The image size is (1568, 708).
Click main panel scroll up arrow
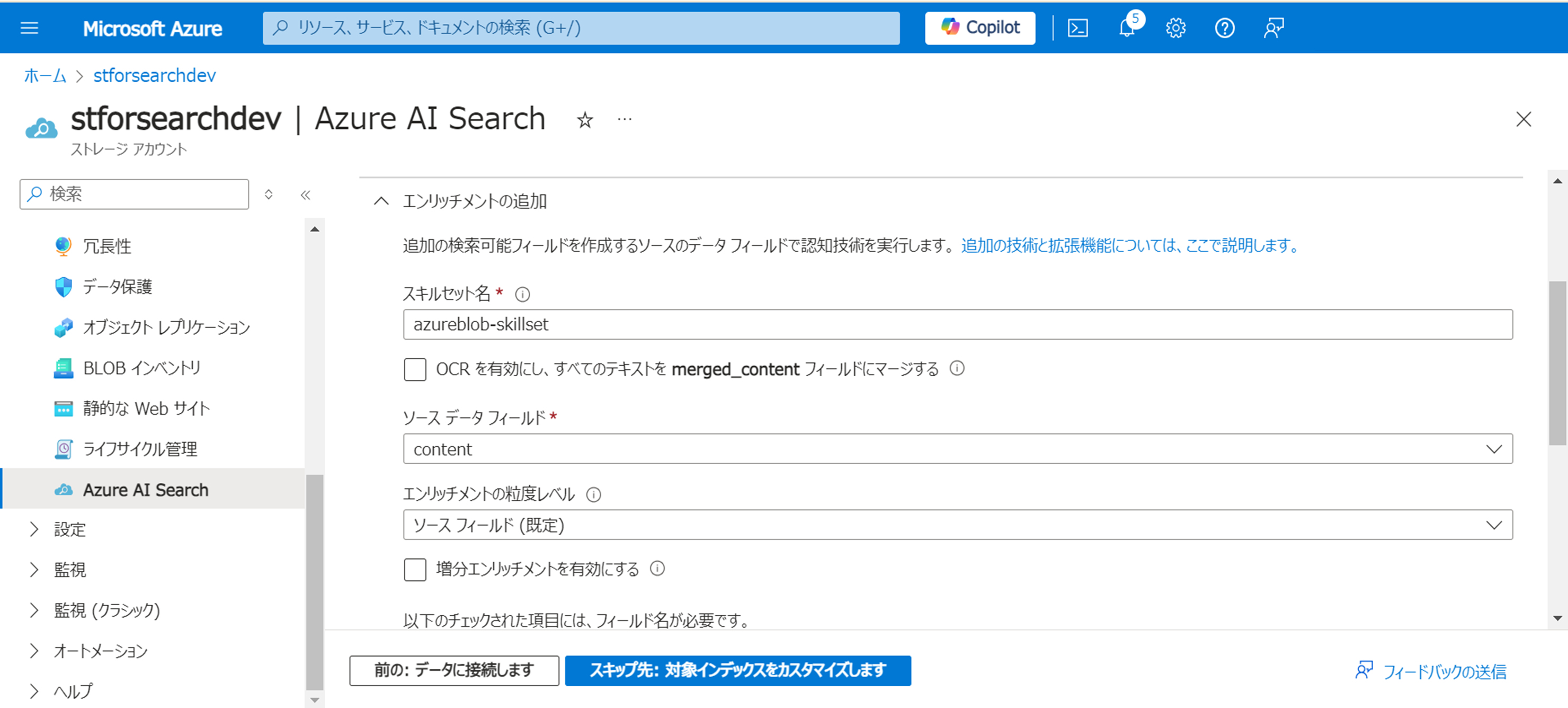[x=1557, y=180]
